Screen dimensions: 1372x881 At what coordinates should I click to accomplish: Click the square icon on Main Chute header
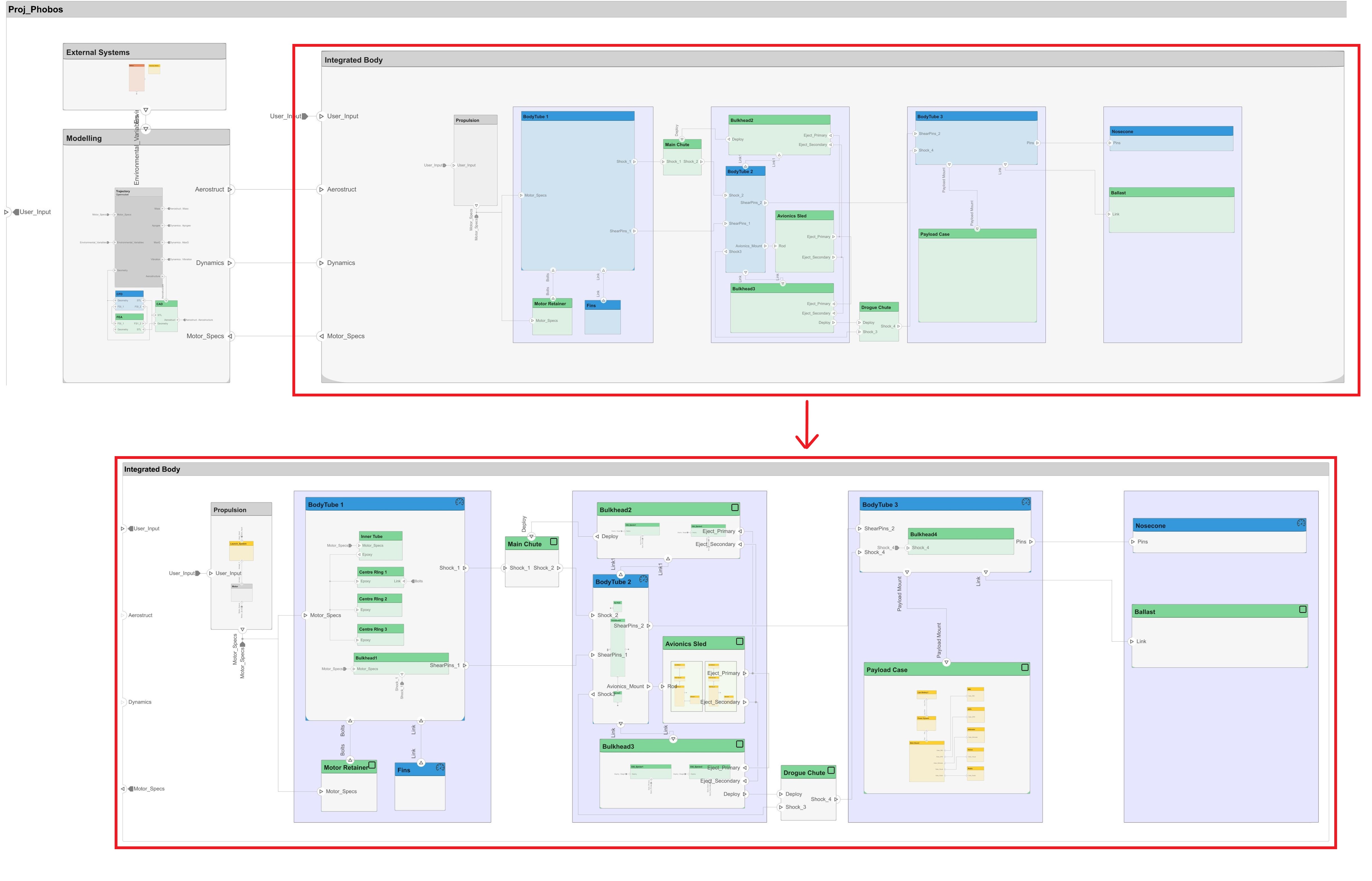[x=553, y=541]
